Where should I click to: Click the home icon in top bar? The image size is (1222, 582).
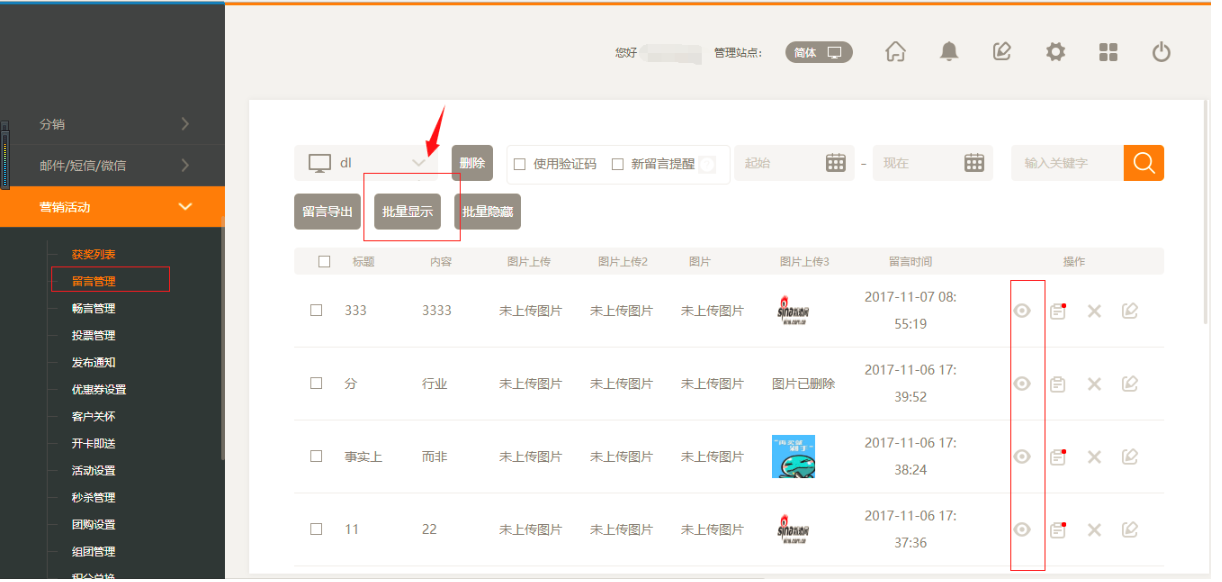895,52
